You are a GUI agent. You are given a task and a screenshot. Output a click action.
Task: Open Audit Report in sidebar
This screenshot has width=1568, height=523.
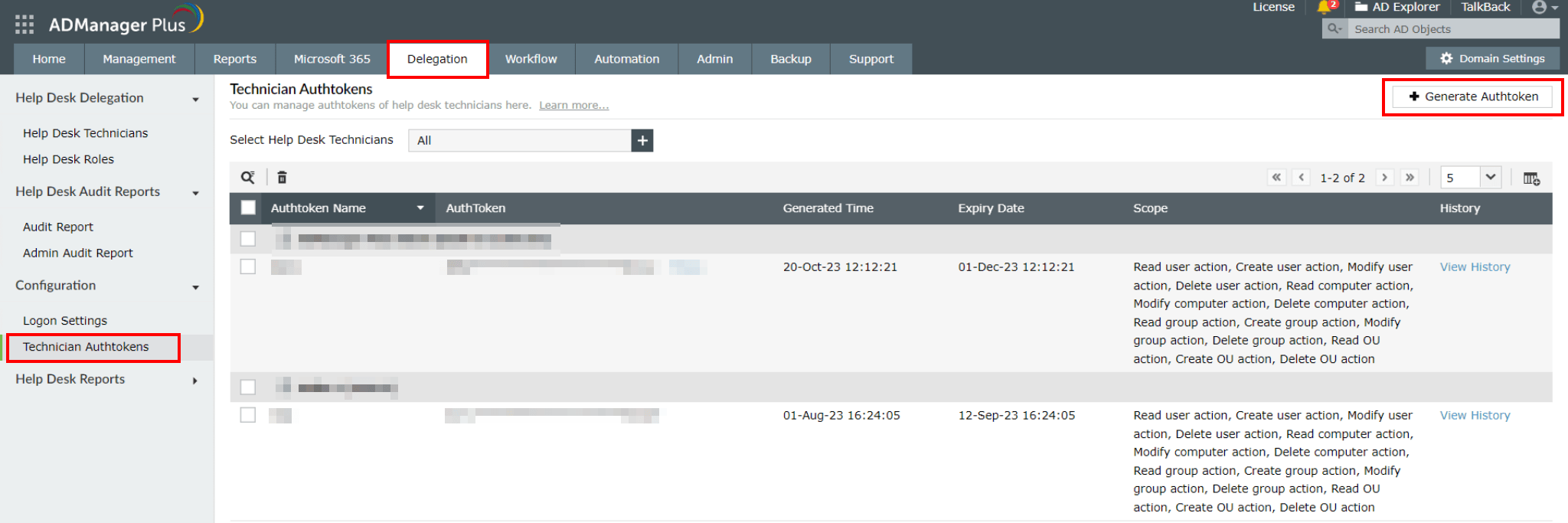pos(58,227)
